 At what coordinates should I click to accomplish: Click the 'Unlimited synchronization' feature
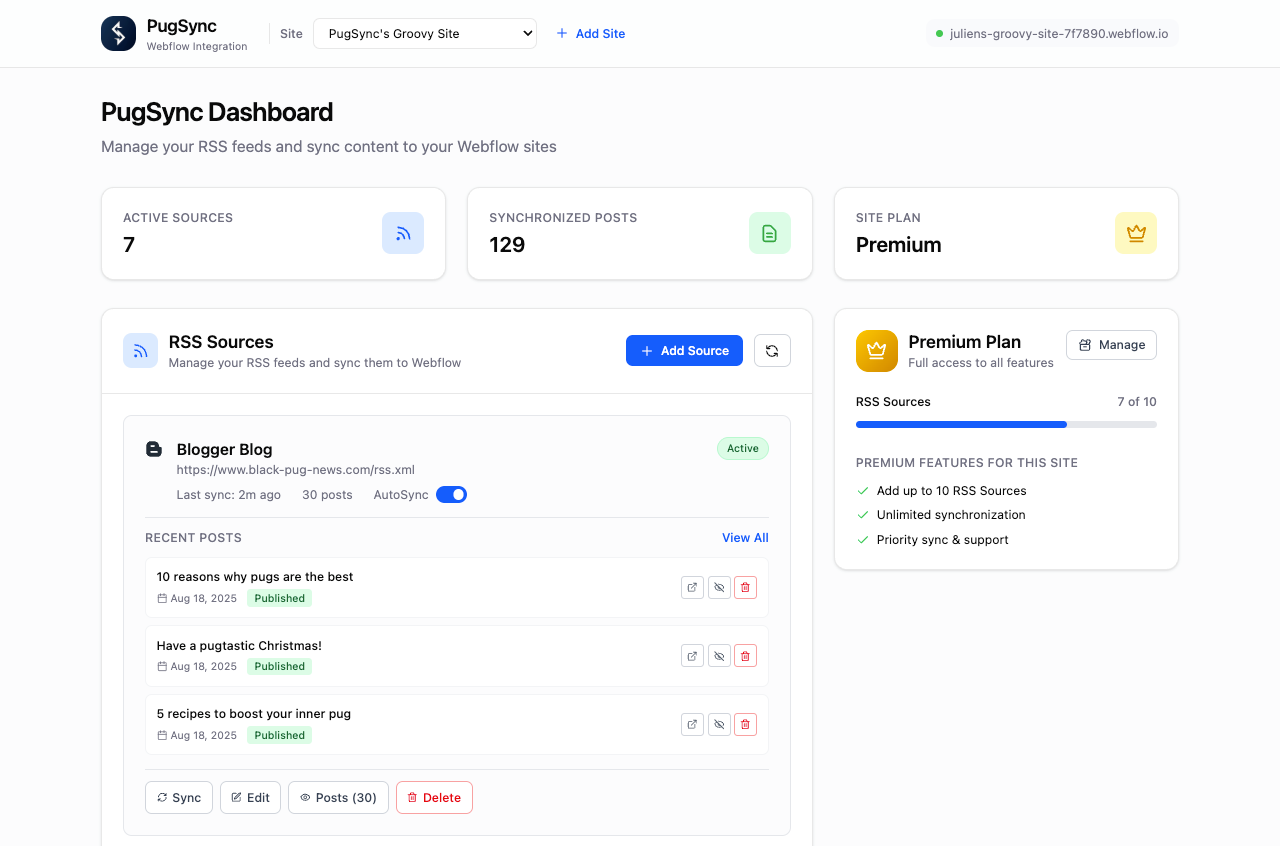tap(951, 514)
